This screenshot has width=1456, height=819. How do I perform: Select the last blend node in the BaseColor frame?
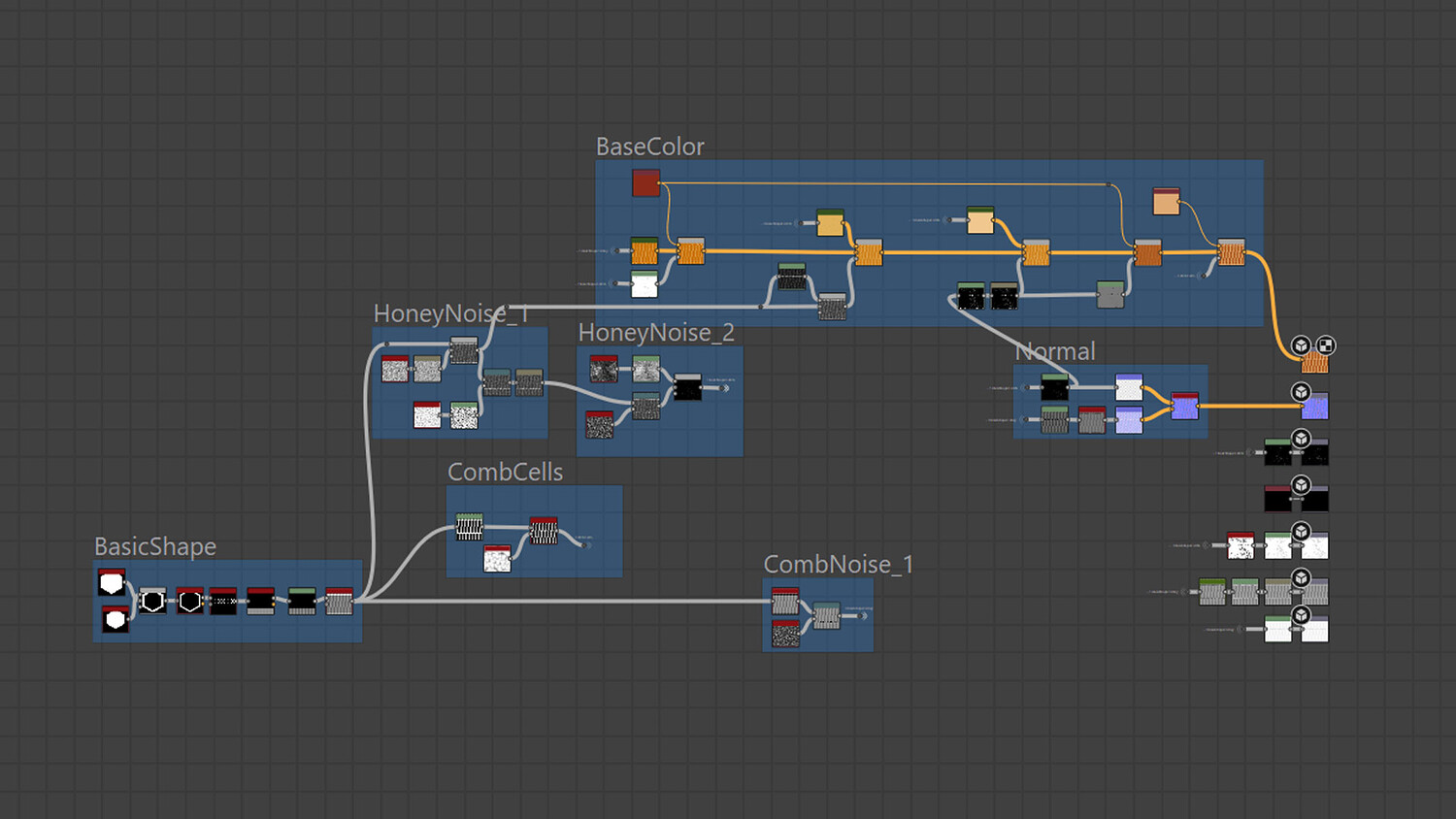click(x=1232, y=252)
